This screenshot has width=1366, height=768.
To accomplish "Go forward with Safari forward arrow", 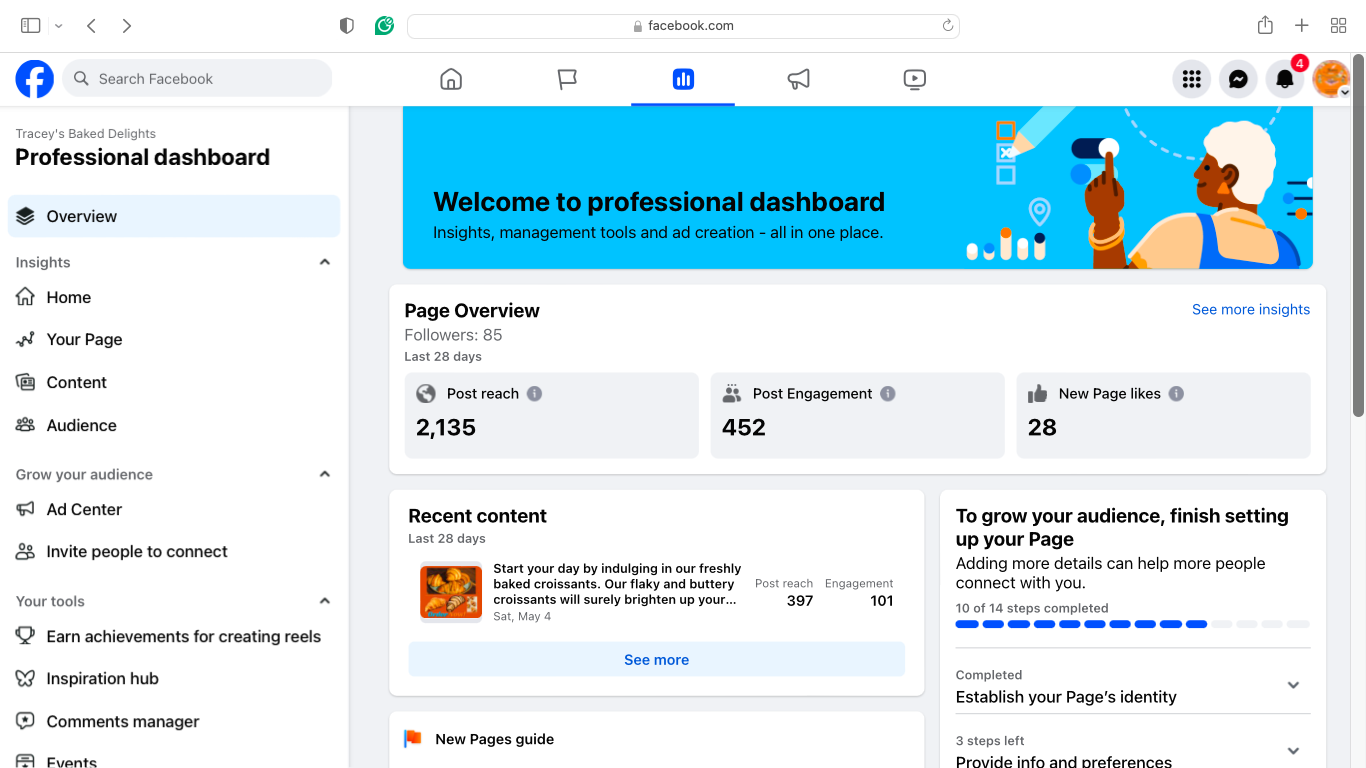I will (127, 26).
